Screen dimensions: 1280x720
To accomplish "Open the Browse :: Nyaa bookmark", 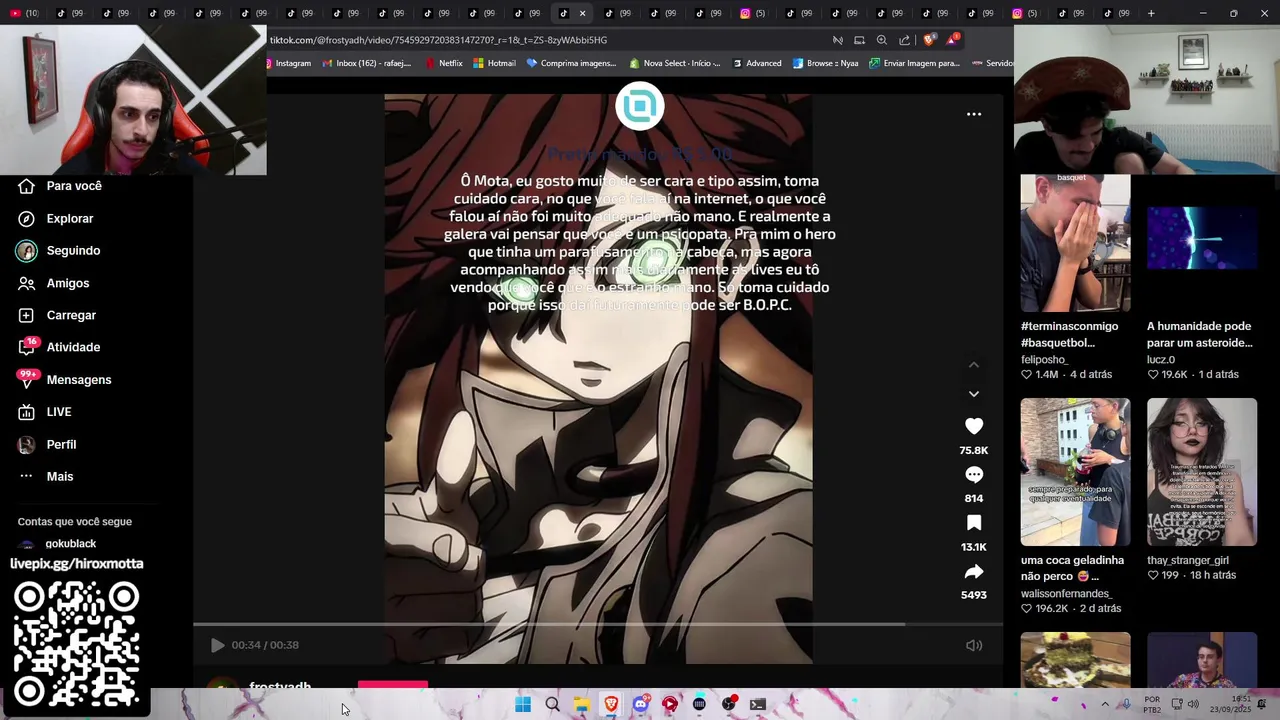I will 825,63.
